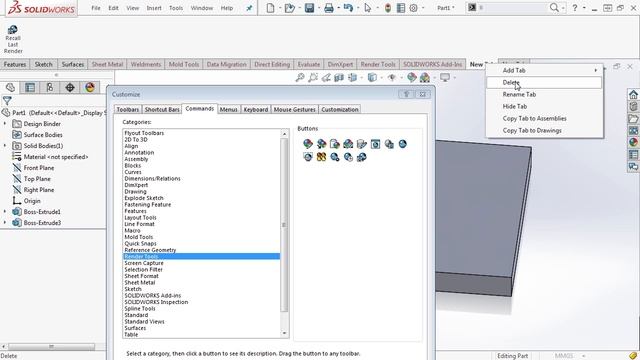640x360 pixels.
Task: Open dropdown arrow beside Options gear
Action: pyautogui.click(x=423, y=8)
